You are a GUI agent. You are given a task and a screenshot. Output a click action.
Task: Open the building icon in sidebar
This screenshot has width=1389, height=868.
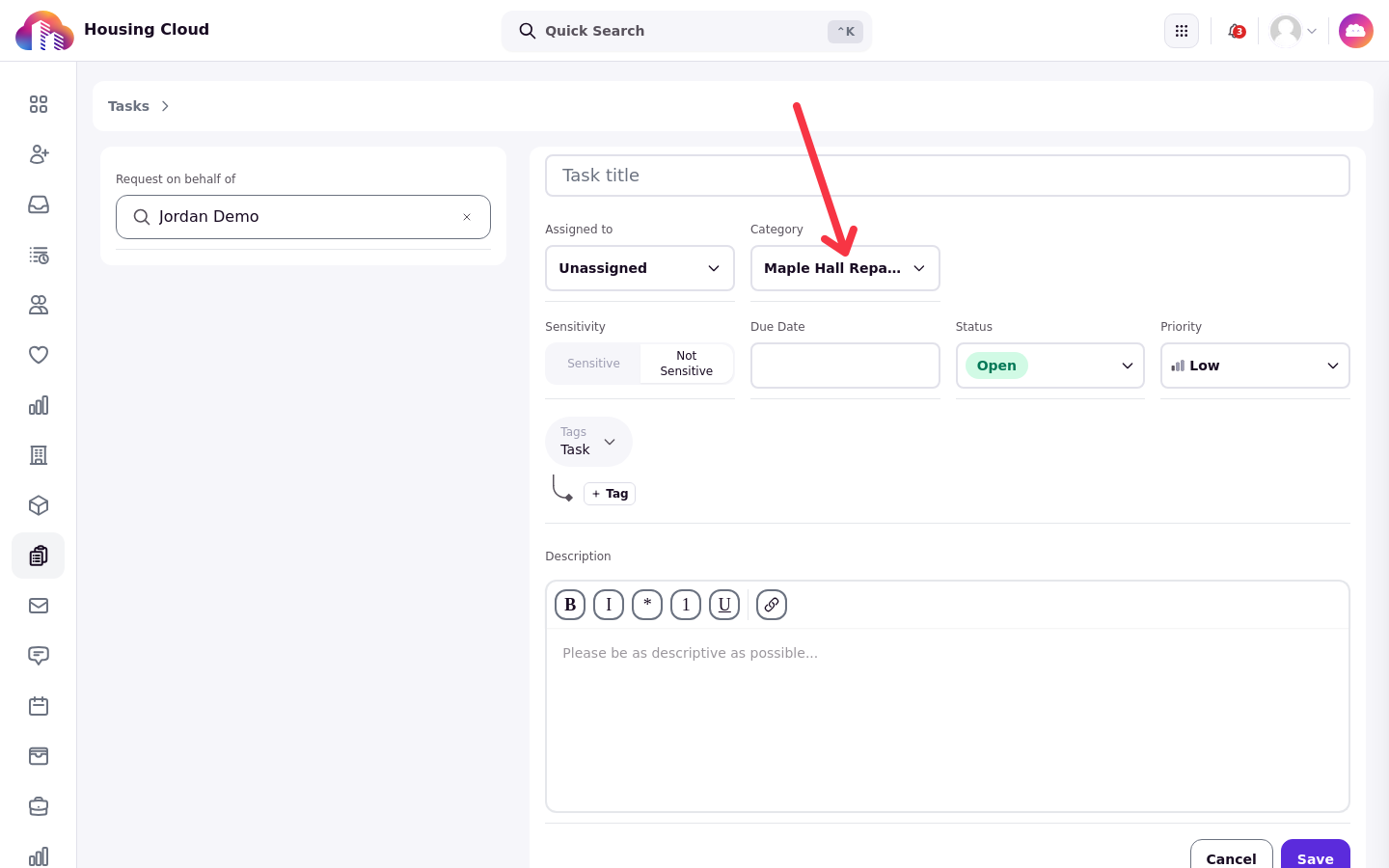pos(39,455)
